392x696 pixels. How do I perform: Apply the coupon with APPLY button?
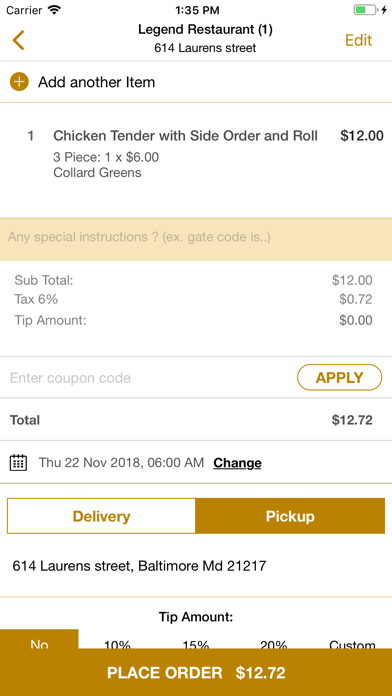pyautogui.click(x=339, y=378)
